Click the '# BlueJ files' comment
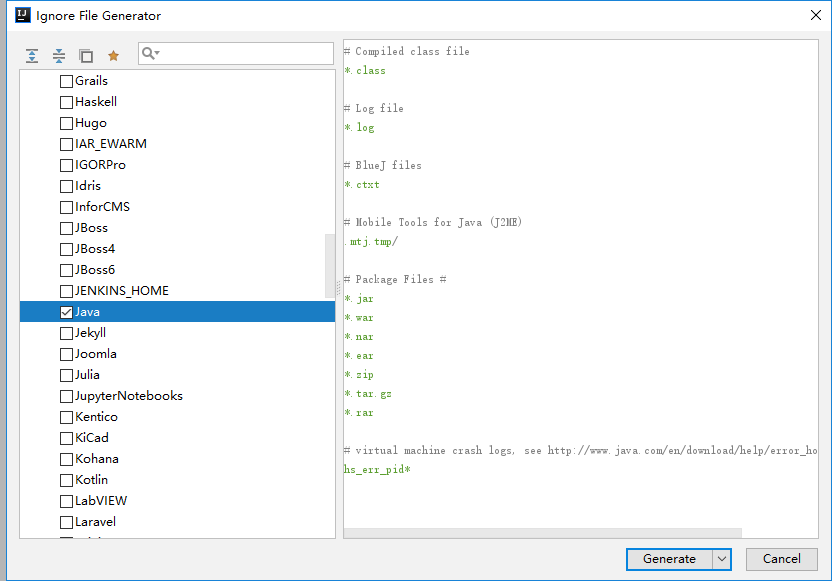The image size is (832, 581). 383,166
